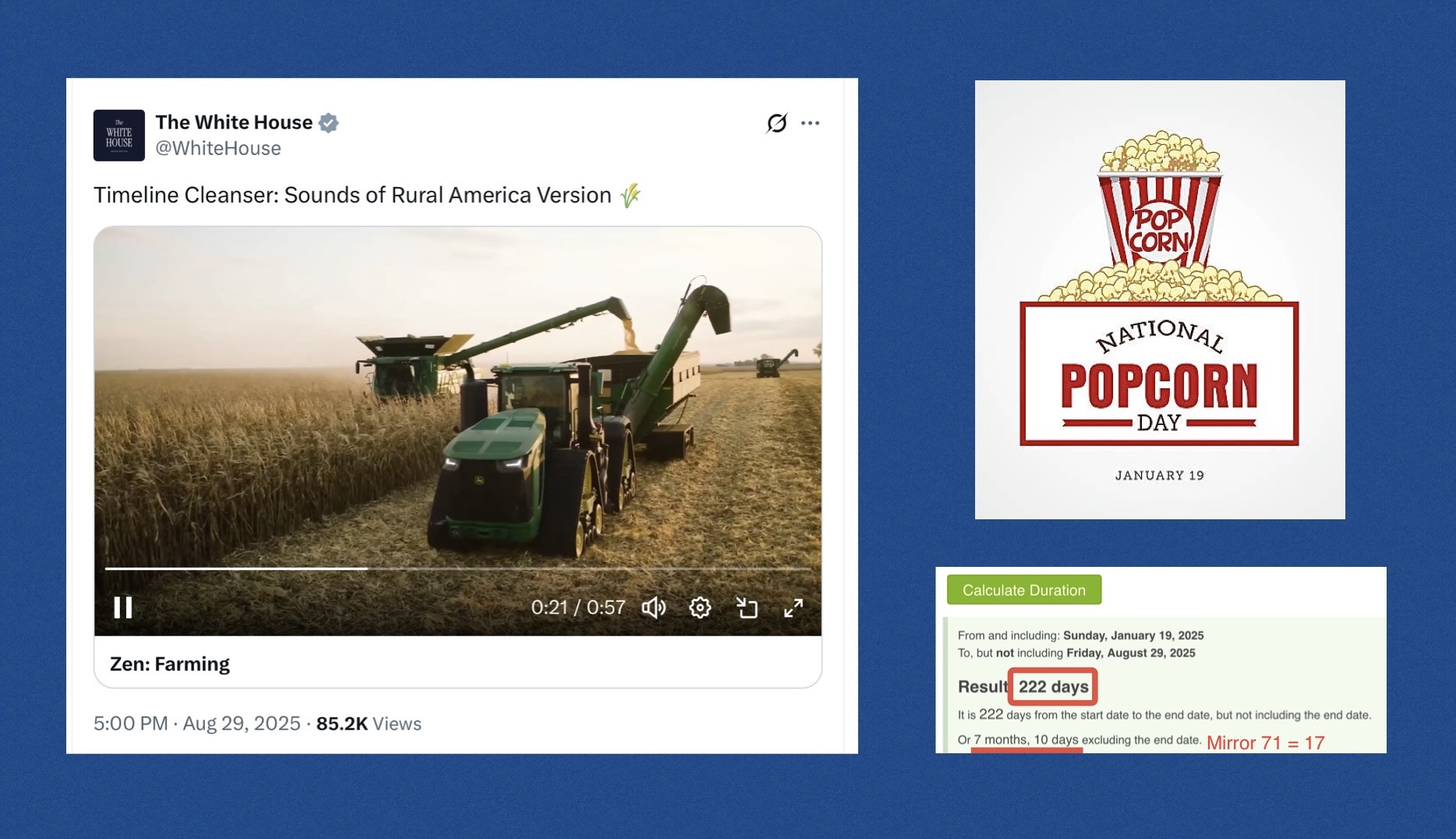The image size is (1456, 839).
Task: Pause the Zen: Farming video
Action: coord(123,607)
